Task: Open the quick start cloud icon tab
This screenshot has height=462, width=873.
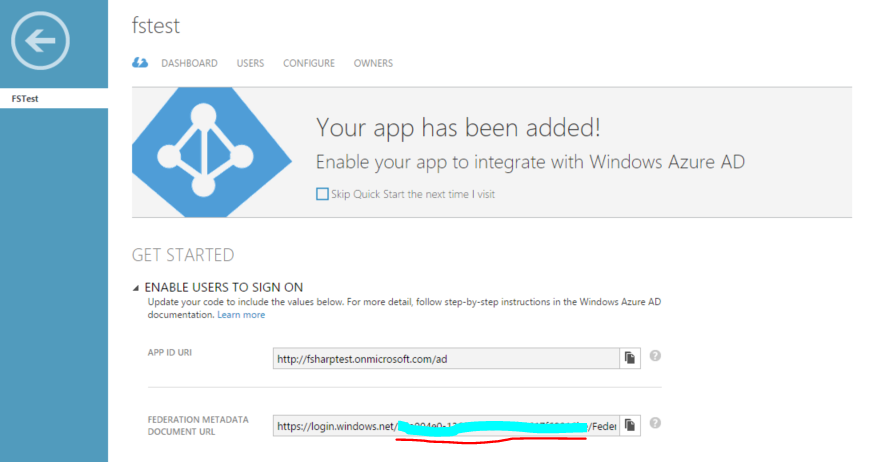Action: pos(140,63)
